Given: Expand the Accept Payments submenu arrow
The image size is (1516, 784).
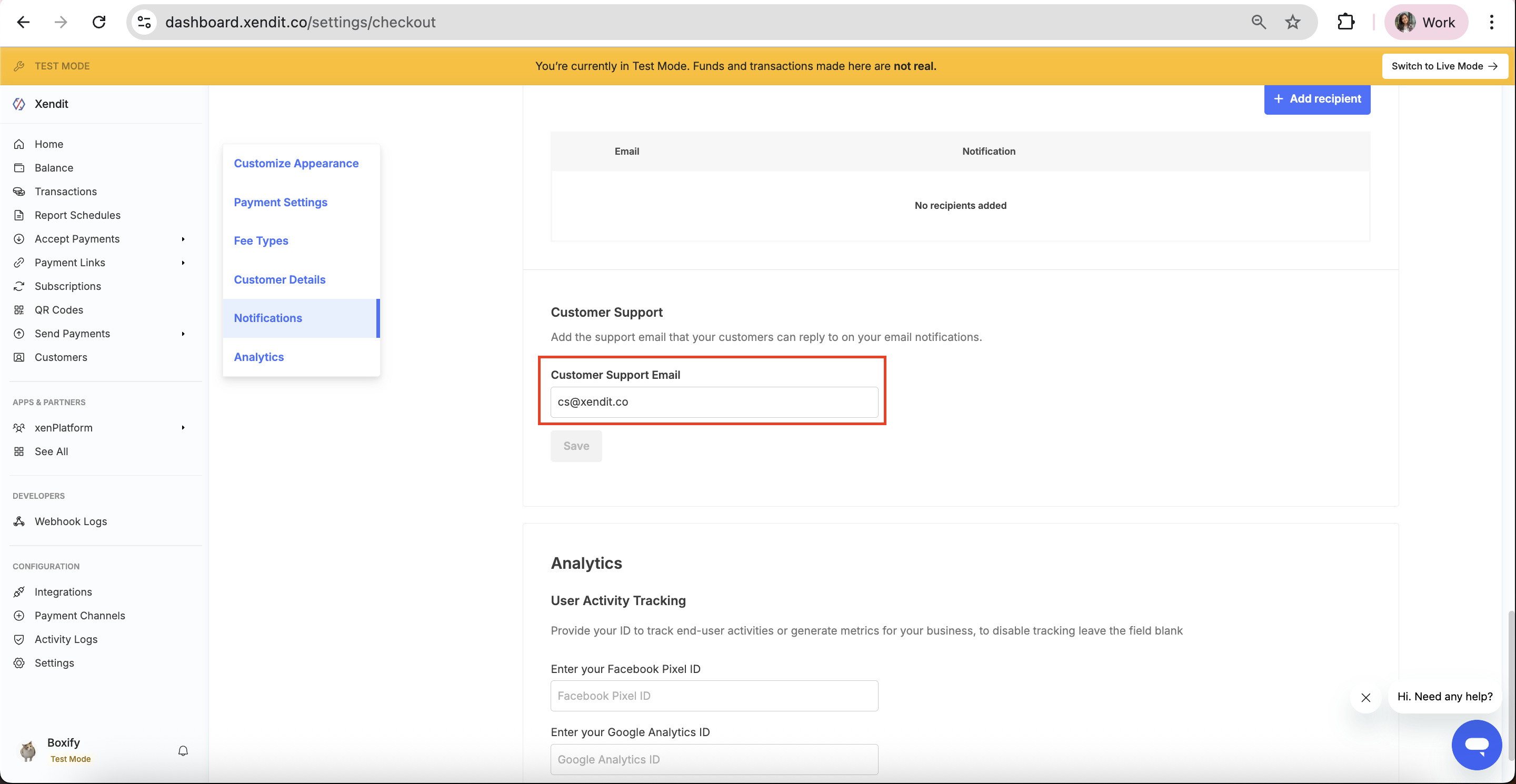Looking at the screenshot, I should pyautogui.click(x=183, y=239).
